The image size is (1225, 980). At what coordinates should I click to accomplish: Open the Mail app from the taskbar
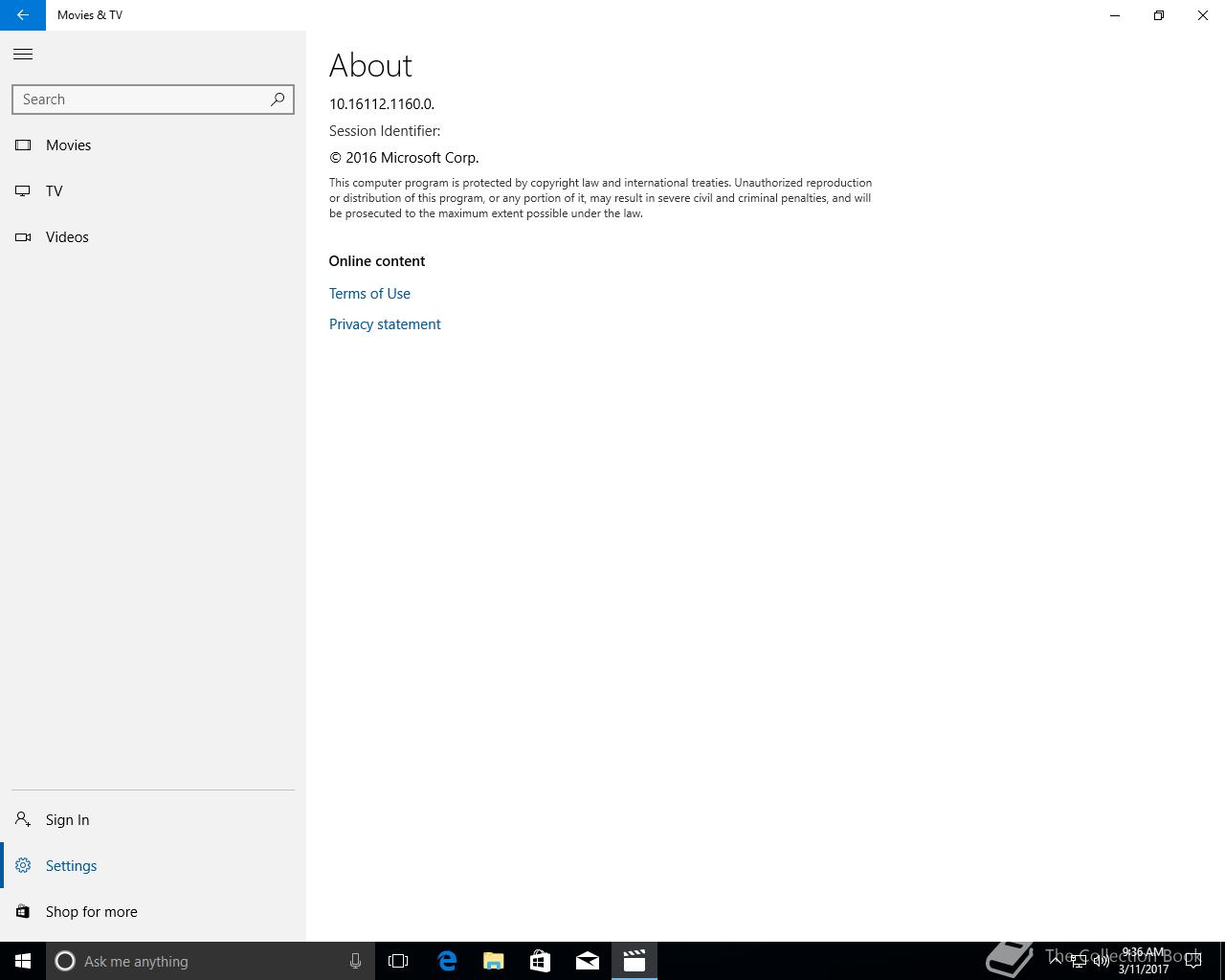588,961
